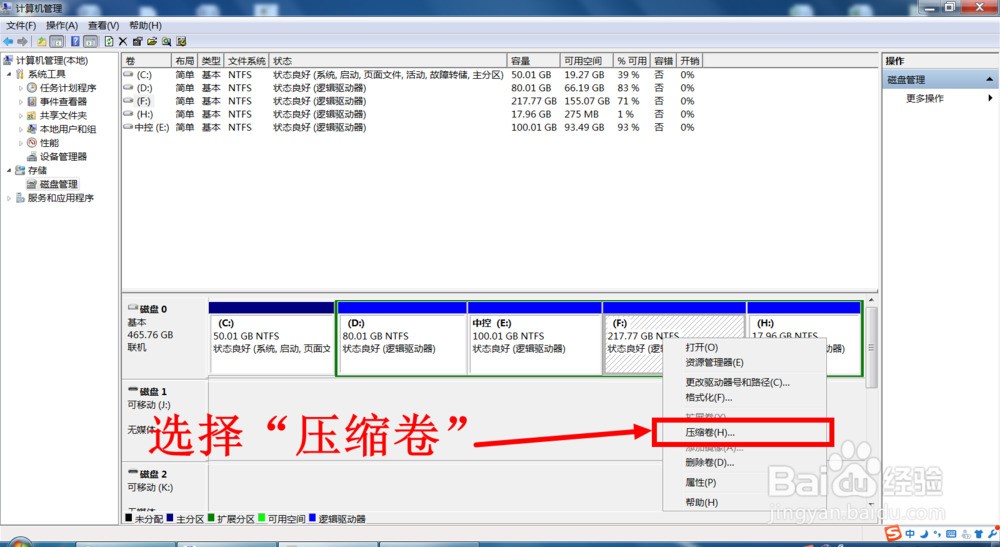Click the Up one level folder icon
This screenshot has height=547, width=1000.
point(41,41)
